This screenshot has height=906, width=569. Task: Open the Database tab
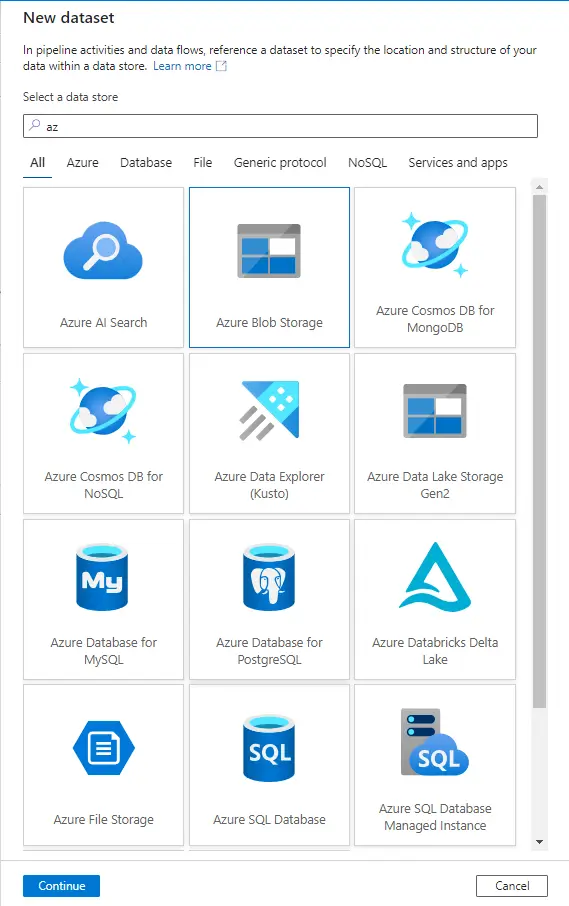[146, 162]
